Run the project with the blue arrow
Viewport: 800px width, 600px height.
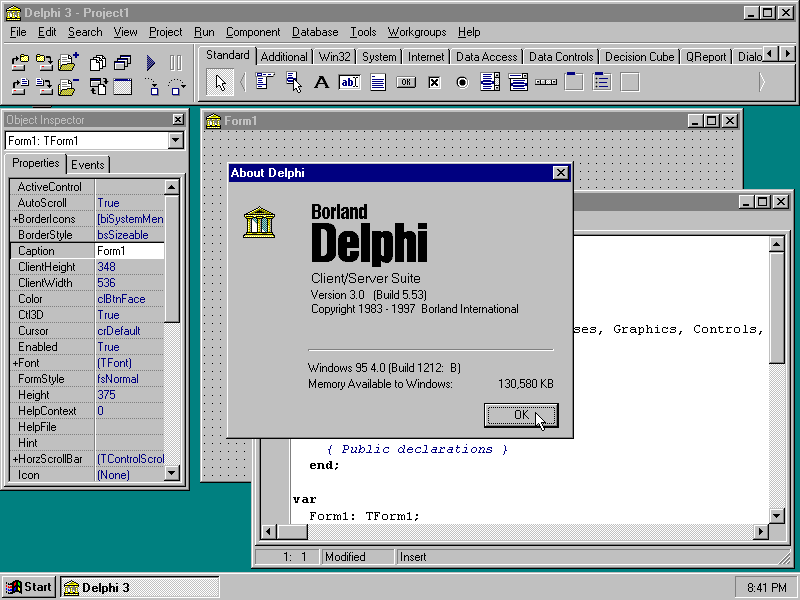point(151,62)
